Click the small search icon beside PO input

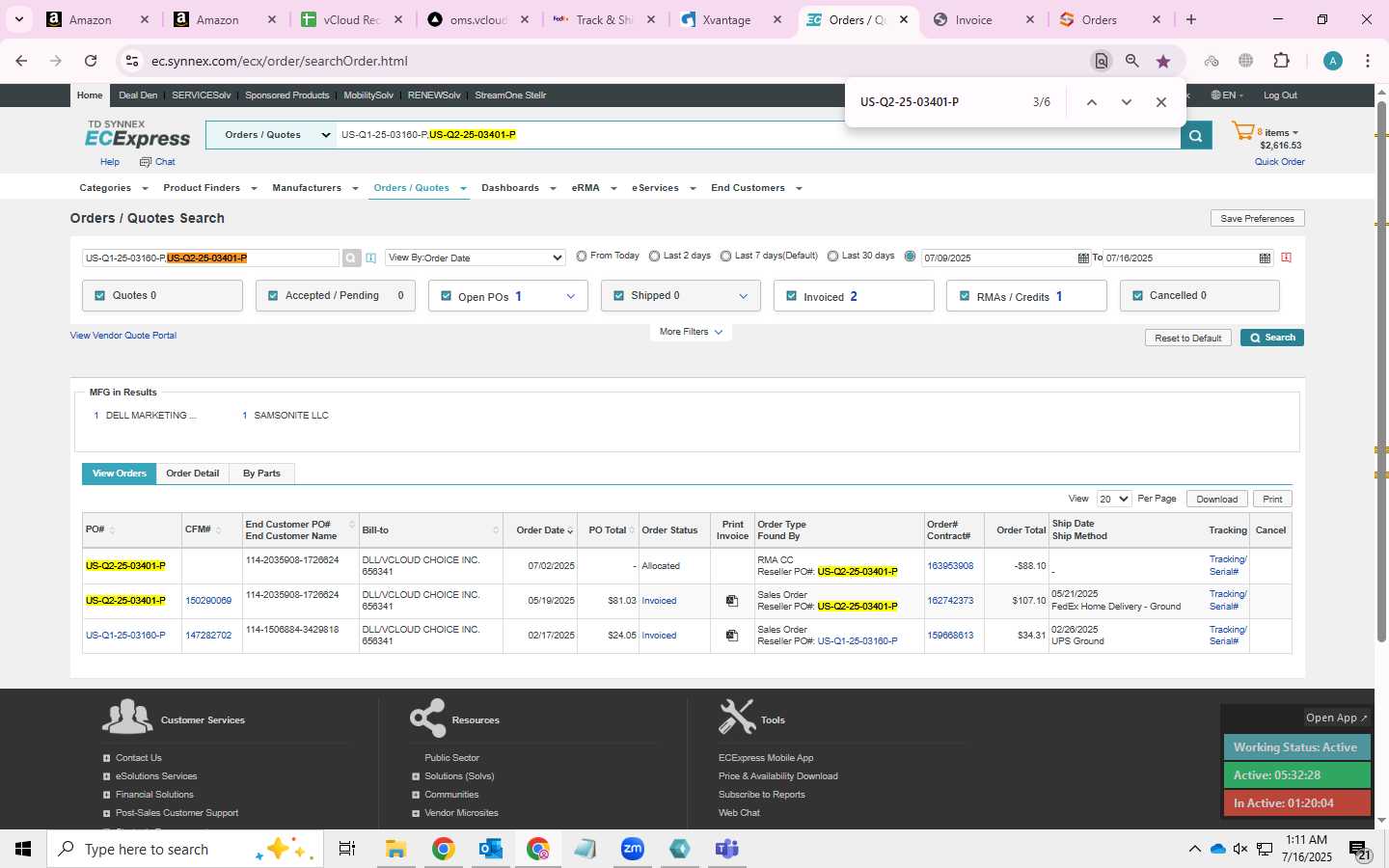pos(351,258)
